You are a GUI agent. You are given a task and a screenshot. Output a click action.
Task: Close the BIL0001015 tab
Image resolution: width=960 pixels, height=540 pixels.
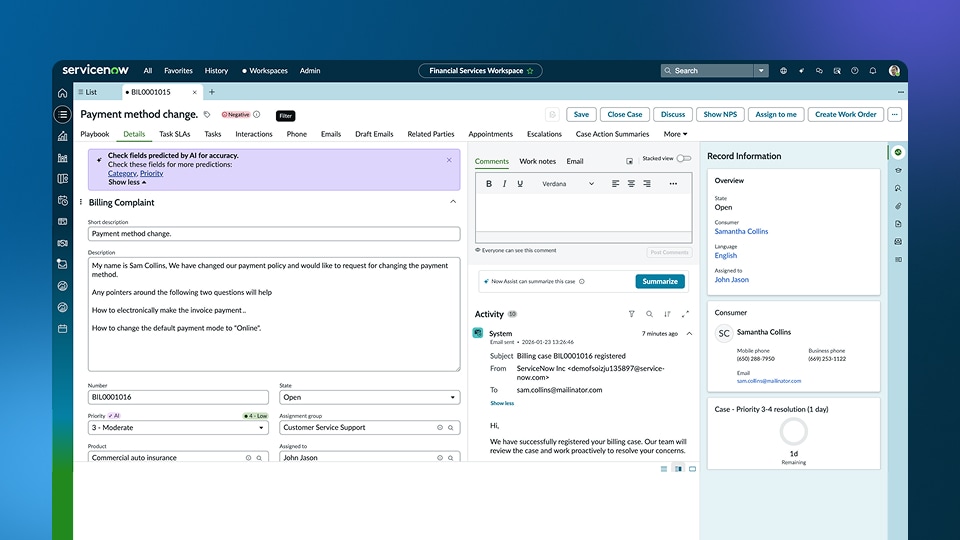tap(195, 92)
